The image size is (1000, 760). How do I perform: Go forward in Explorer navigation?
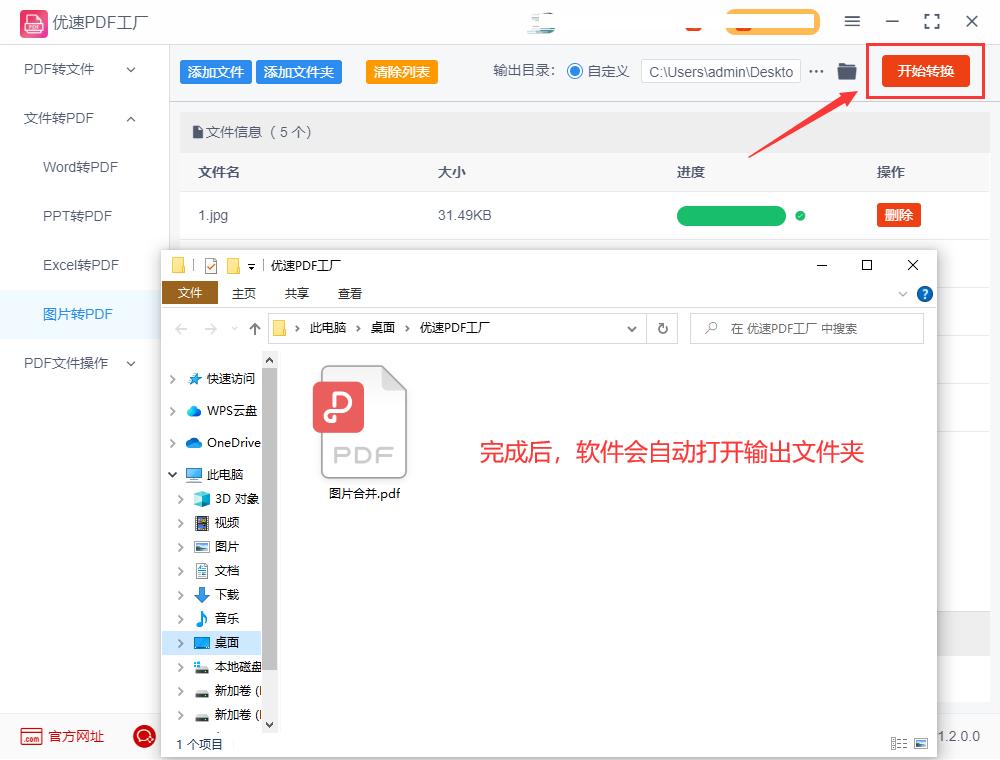pyautogui.click(x=210, y=329)
